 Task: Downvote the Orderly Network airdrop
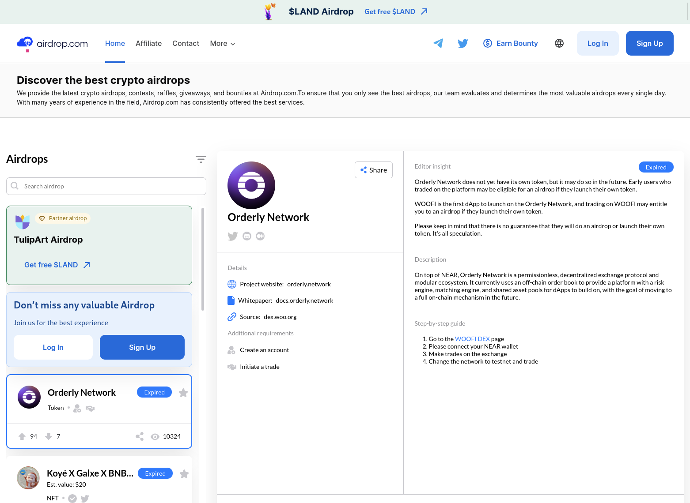point(48,436)
